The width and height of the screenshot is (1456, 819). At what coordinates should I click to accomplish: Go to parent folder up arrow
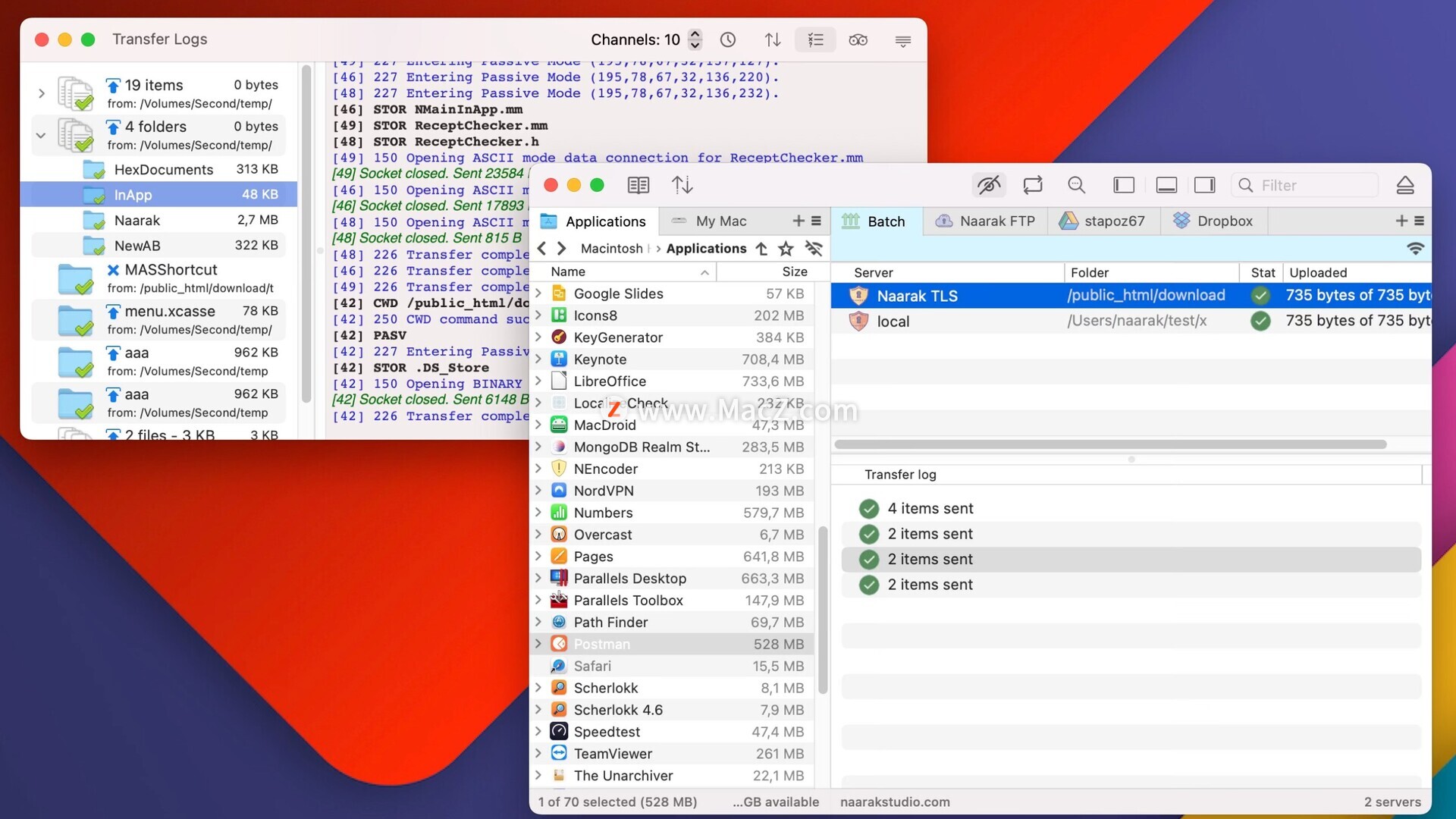[x=761, y=249]
